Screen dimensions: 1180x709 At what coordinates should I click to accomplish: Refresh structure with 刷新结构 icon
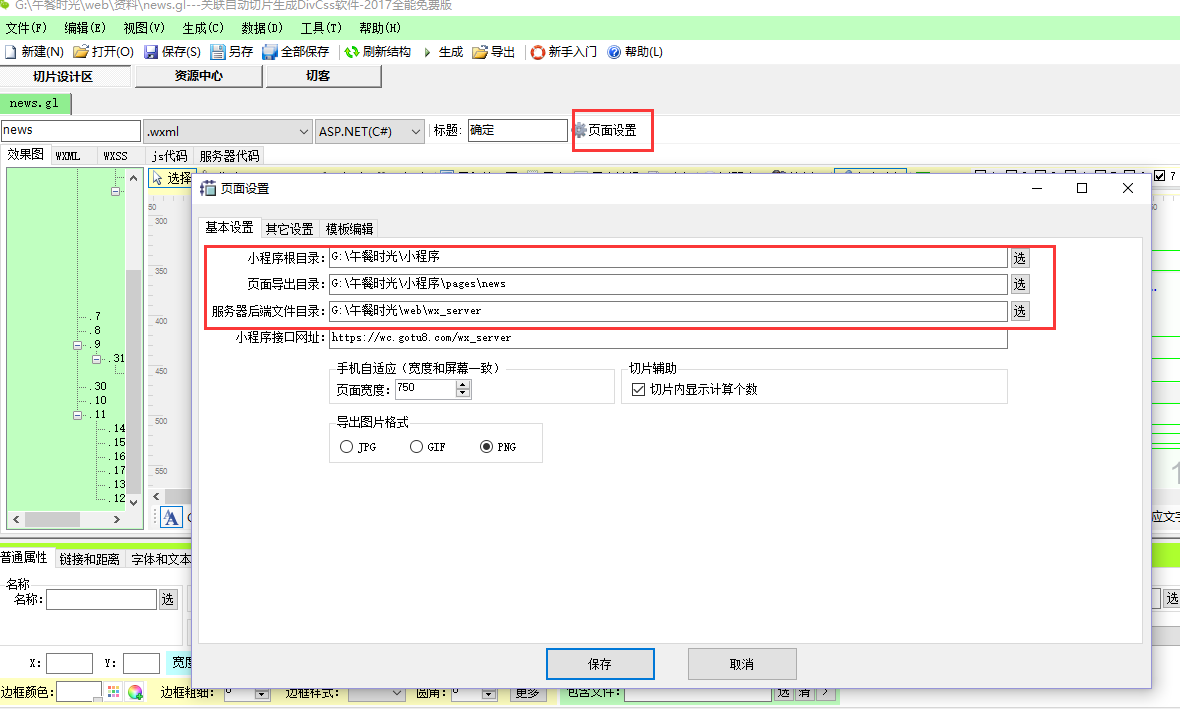click(351, 52)
